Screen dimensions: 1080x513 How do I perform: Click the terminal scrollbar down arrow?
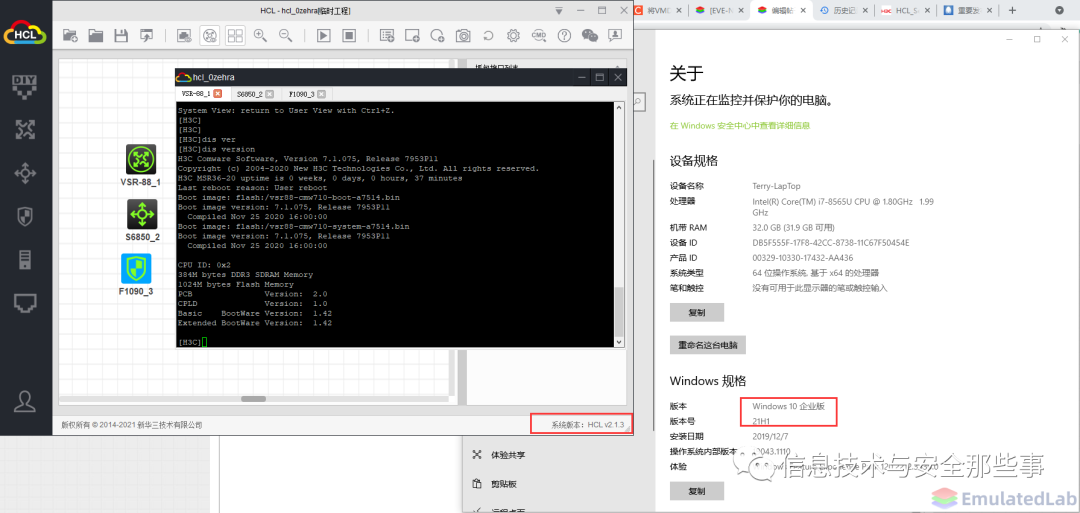point(619,342)
